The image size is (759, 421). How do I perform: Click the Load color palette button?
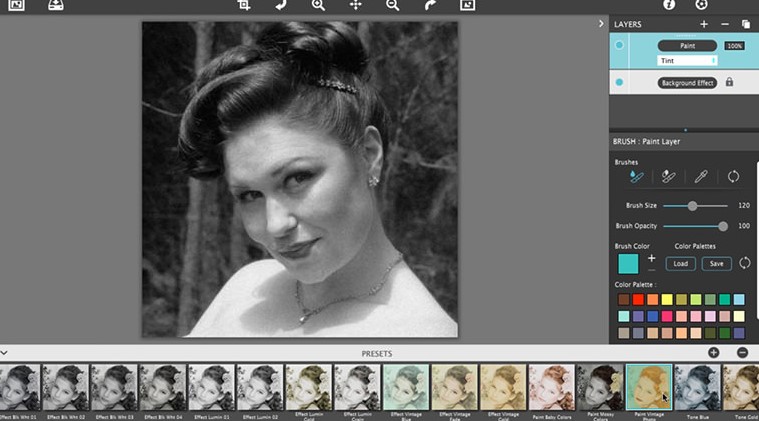click(x=681, y=264)
